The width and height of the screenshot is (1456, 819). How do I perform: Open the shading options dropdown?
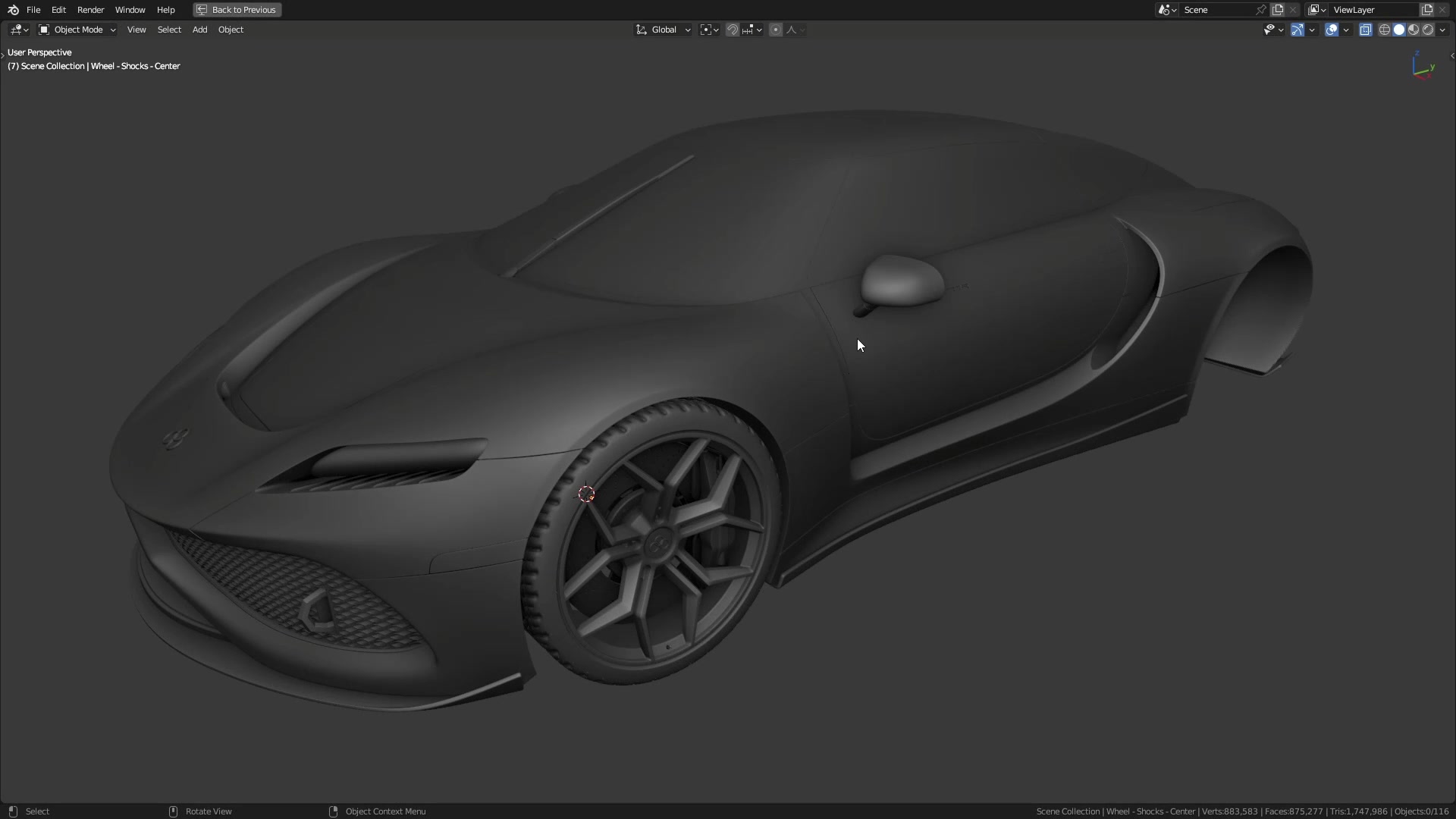click(x=1442, y=30)
